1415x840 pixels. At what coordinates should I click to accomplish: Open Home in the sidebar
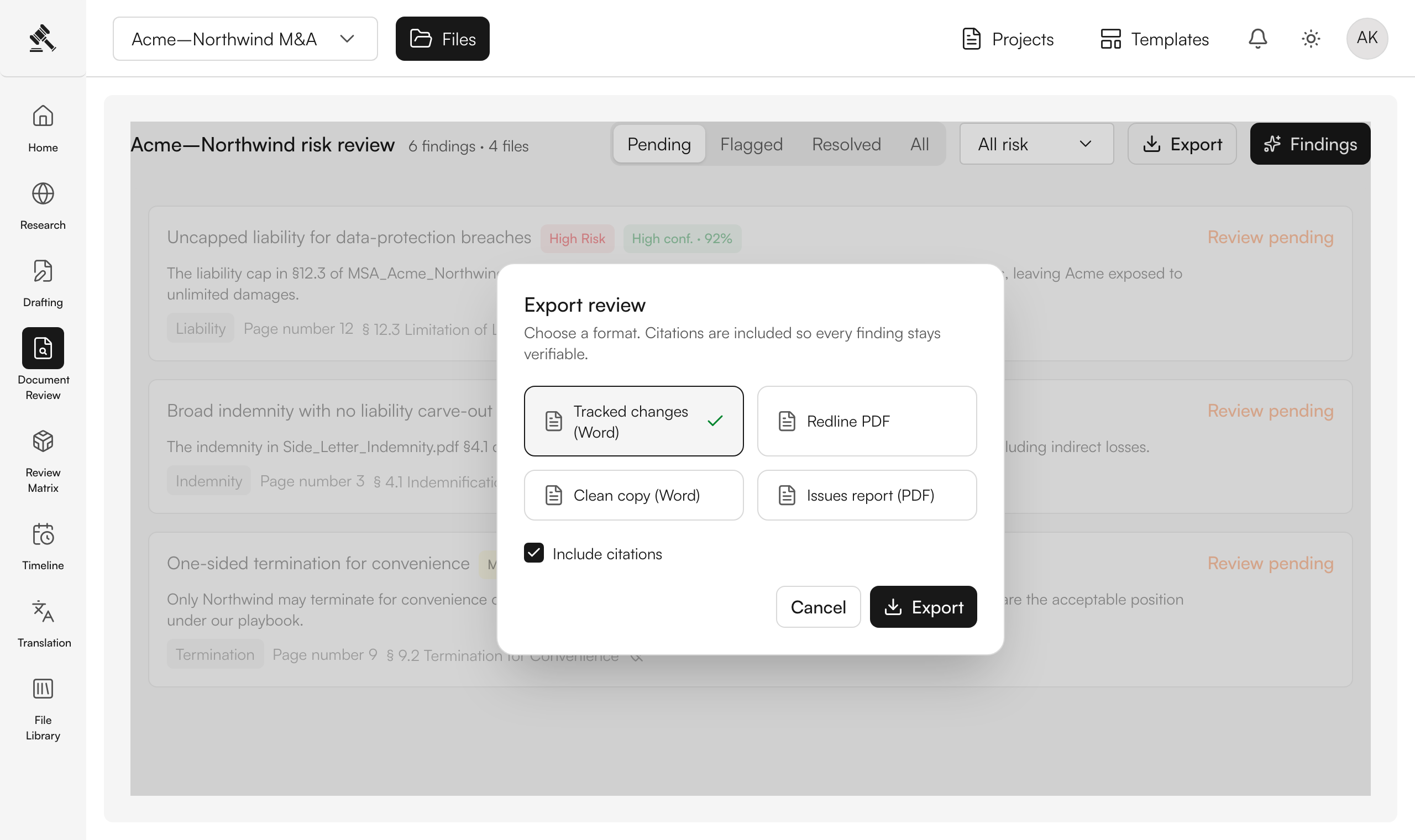click(x=43, y=129)
